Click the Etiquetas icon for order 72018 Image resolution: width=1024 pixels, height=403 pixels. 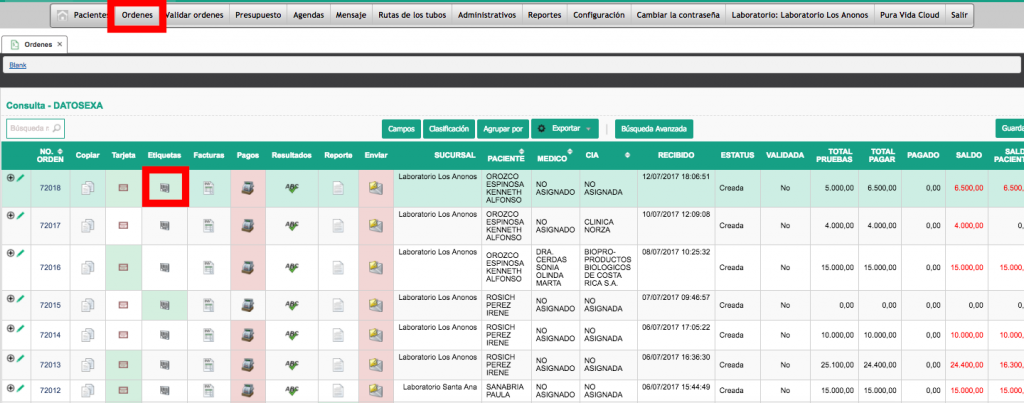point(165,187)
